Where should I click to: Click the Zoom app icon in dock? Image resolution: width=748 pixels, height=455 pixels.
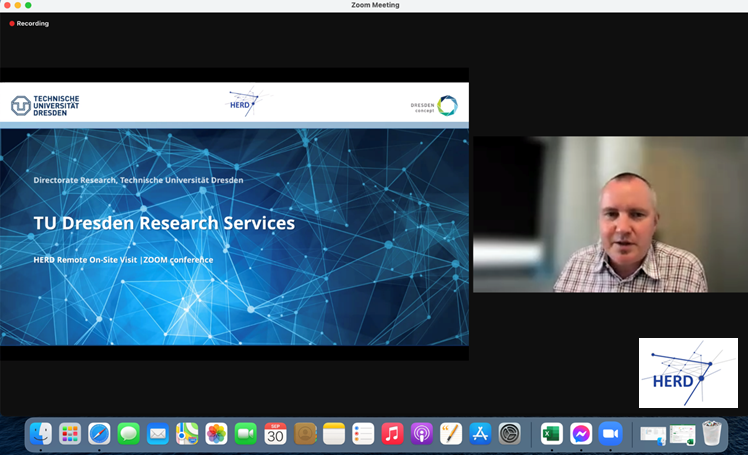610,434
